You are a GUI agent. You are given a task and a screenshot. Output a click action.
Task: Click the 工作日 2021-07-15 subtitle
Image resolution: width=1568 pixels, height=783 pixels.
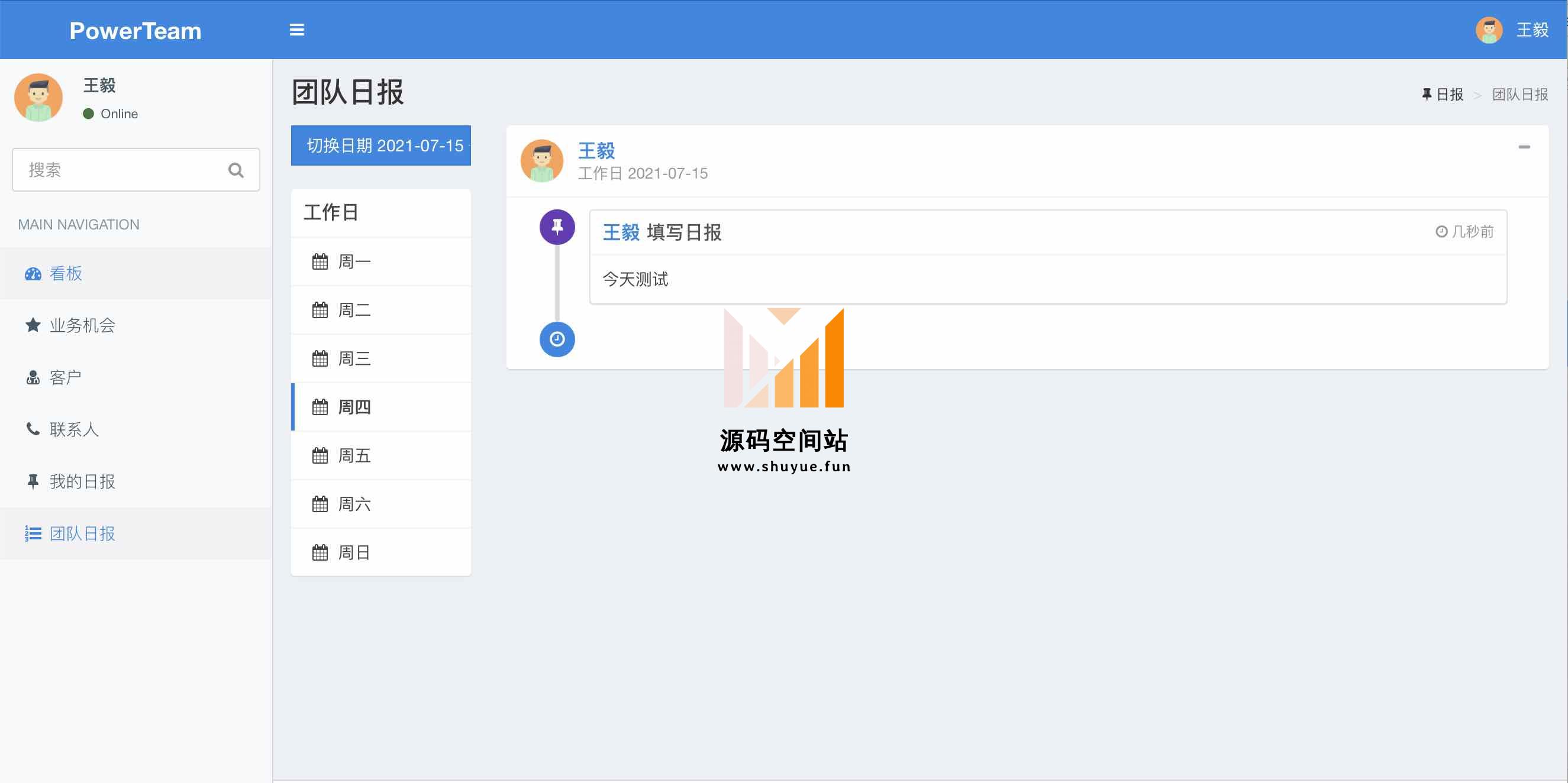(x=643, y=173)
